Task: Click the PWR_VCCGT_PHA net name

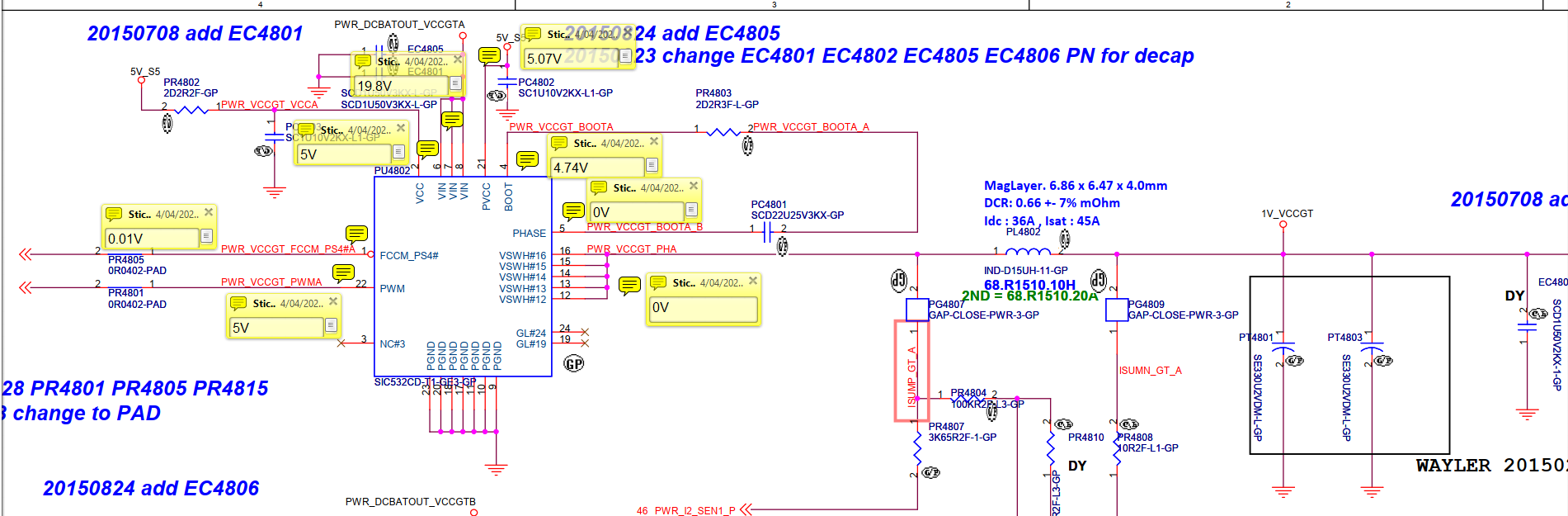Action: (632, 249)
